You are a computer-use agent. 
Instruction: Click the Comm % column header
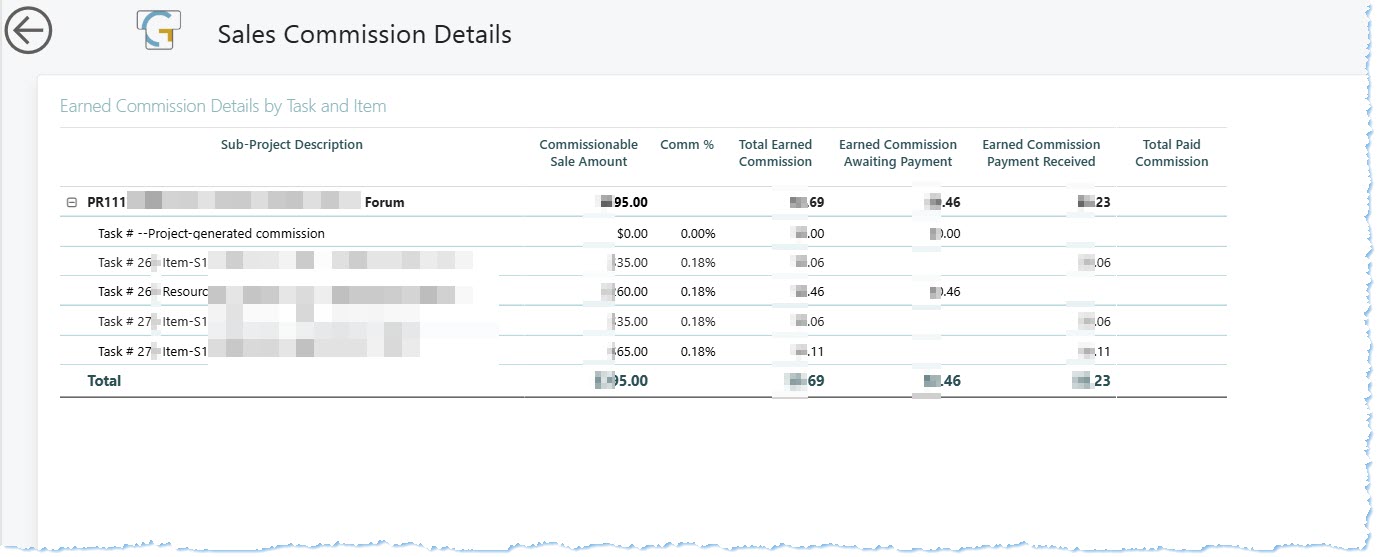click(x=687, y=145)
